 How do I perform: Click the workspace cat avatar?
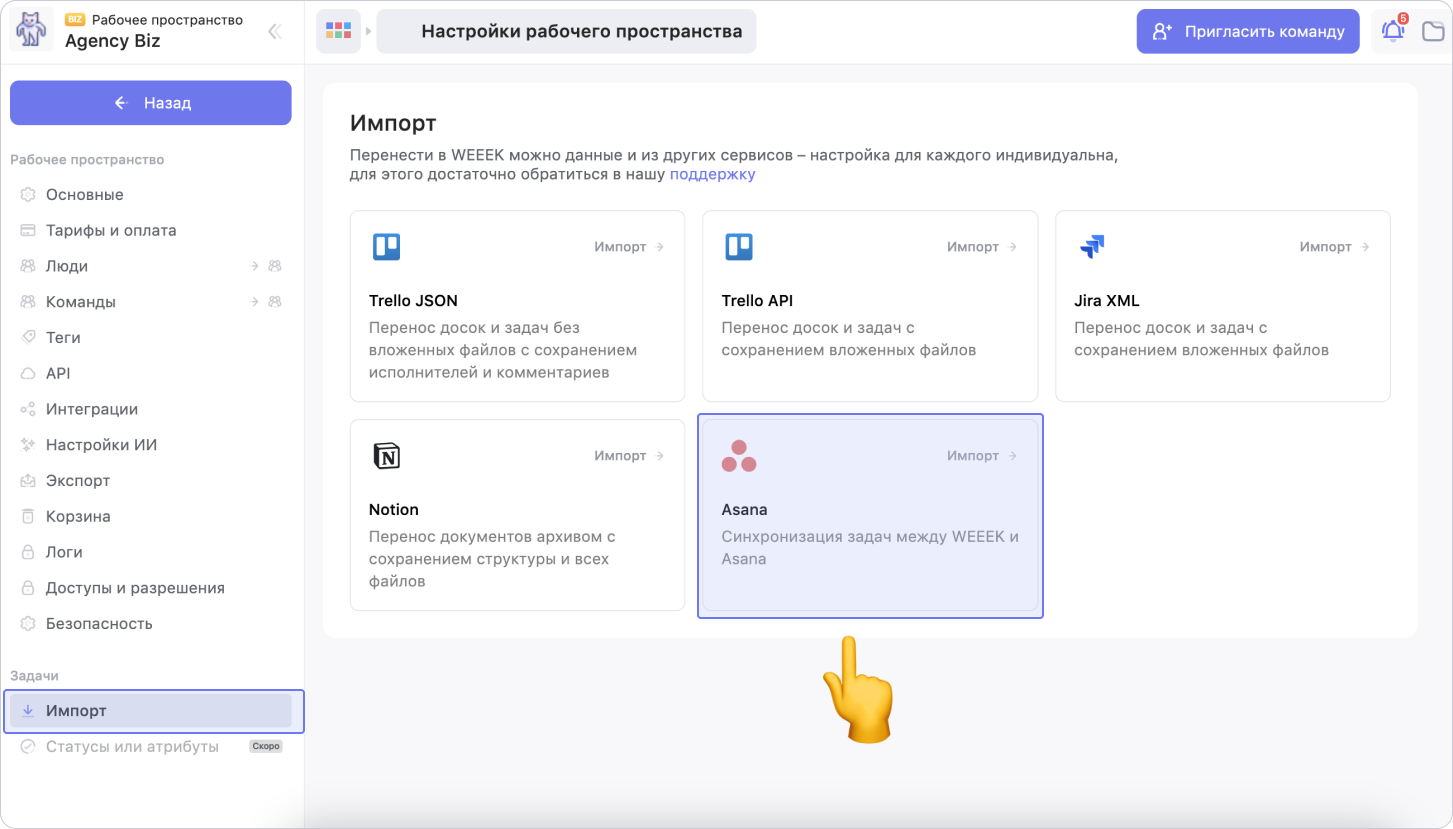[x=31, y=31]
